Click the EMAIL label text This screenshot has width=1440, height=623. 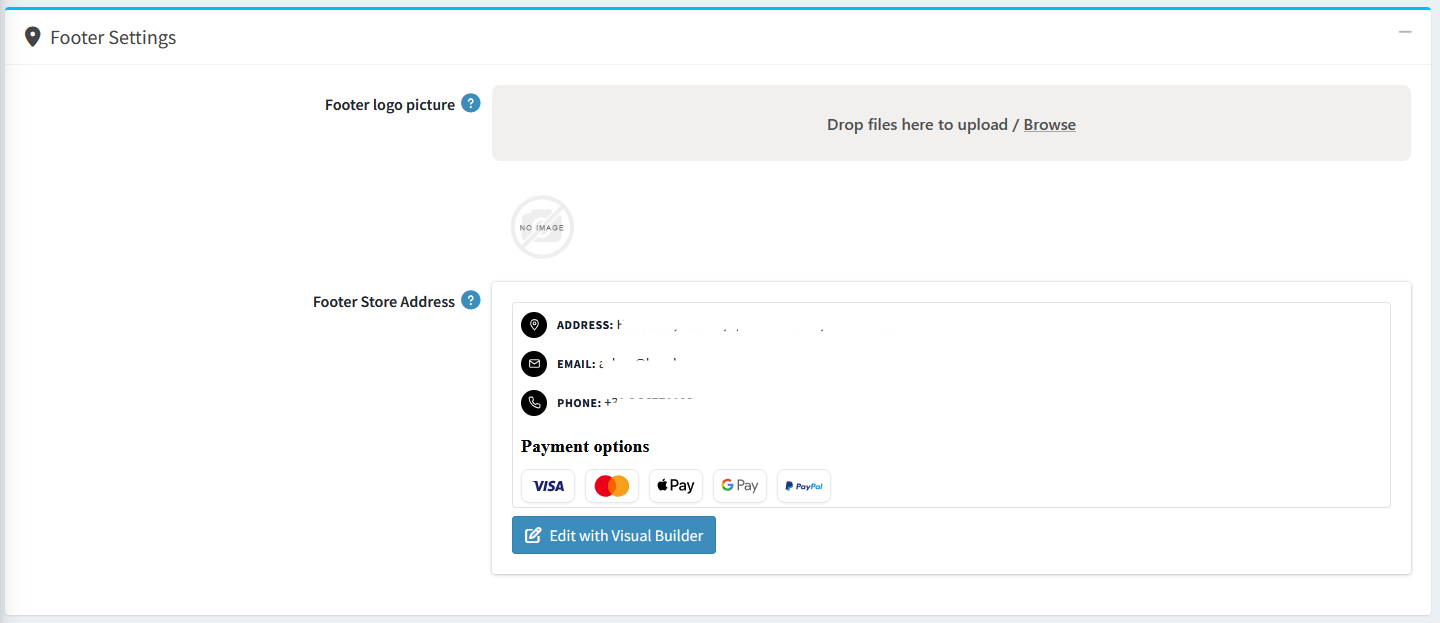coord(575,364)
